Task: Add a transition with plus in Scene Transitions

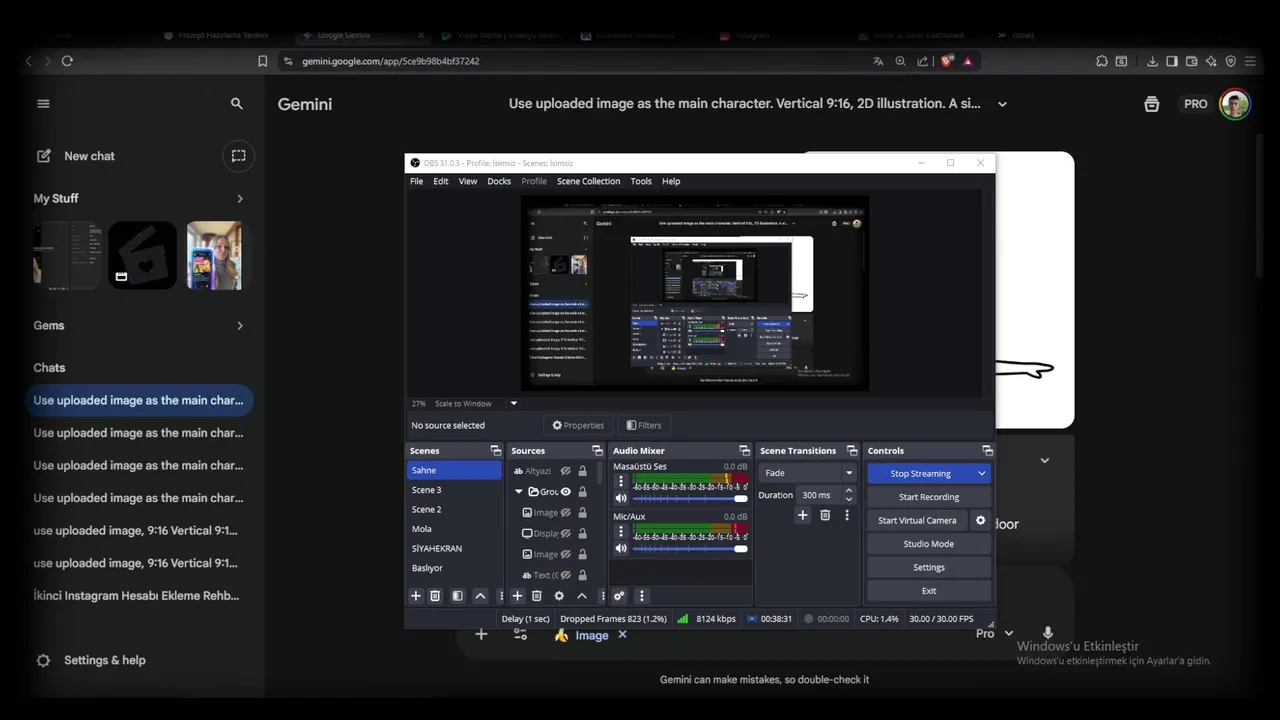Action: [802, 515]
